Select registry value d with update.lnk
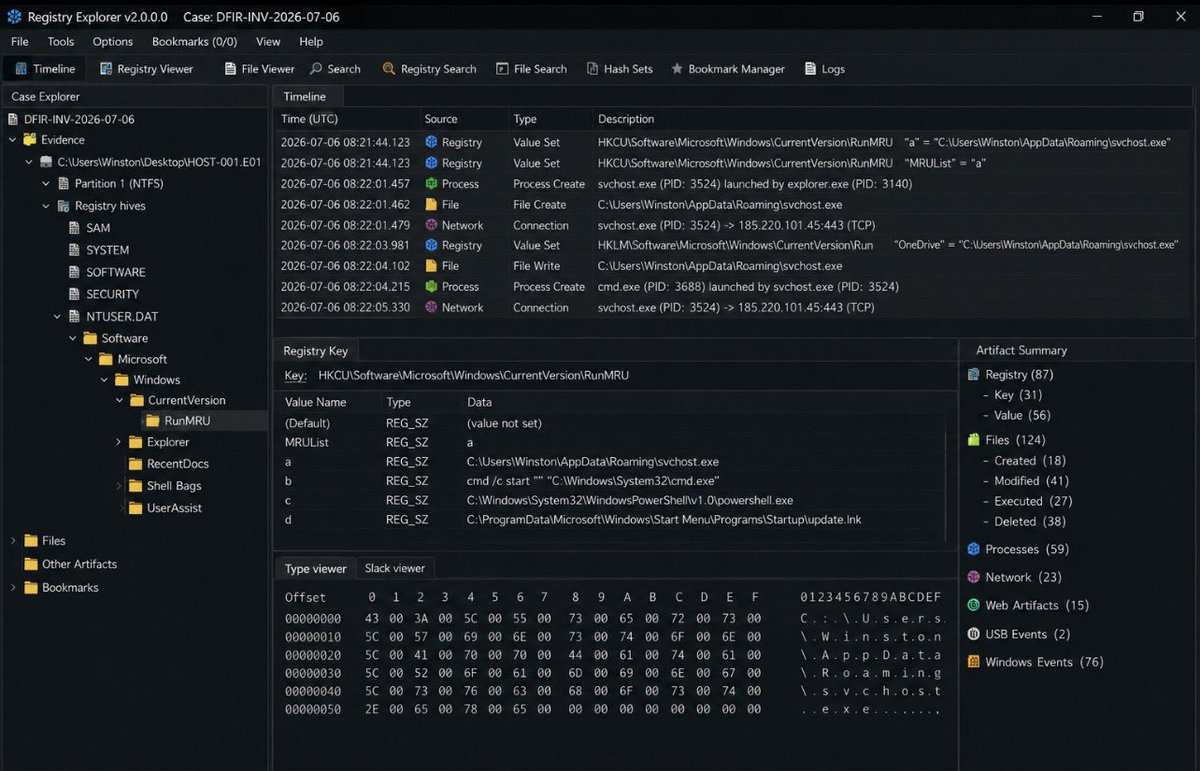Screen dimensions: 1200x771 tap(612, 520)
